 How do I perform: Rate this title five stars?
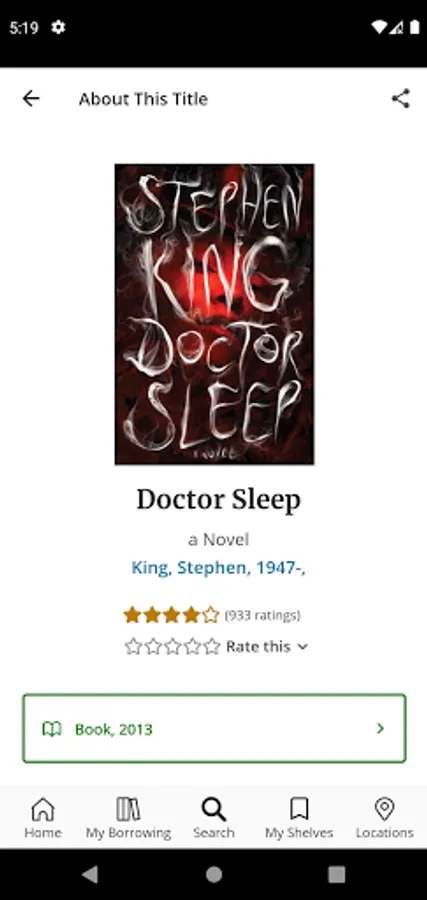point(212,647)
